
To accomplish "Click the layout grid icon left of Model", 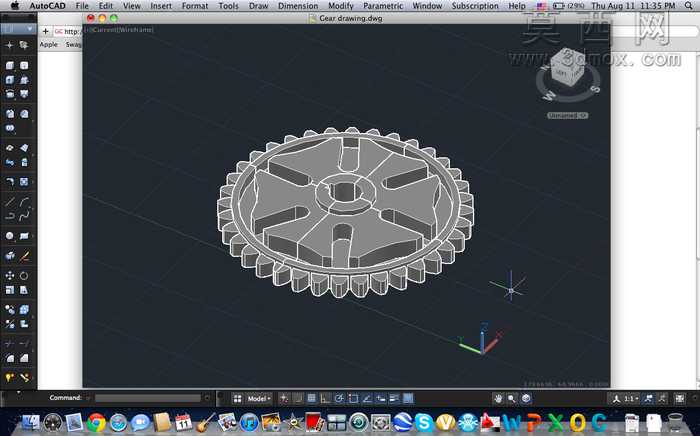I will tap(237, 399).
